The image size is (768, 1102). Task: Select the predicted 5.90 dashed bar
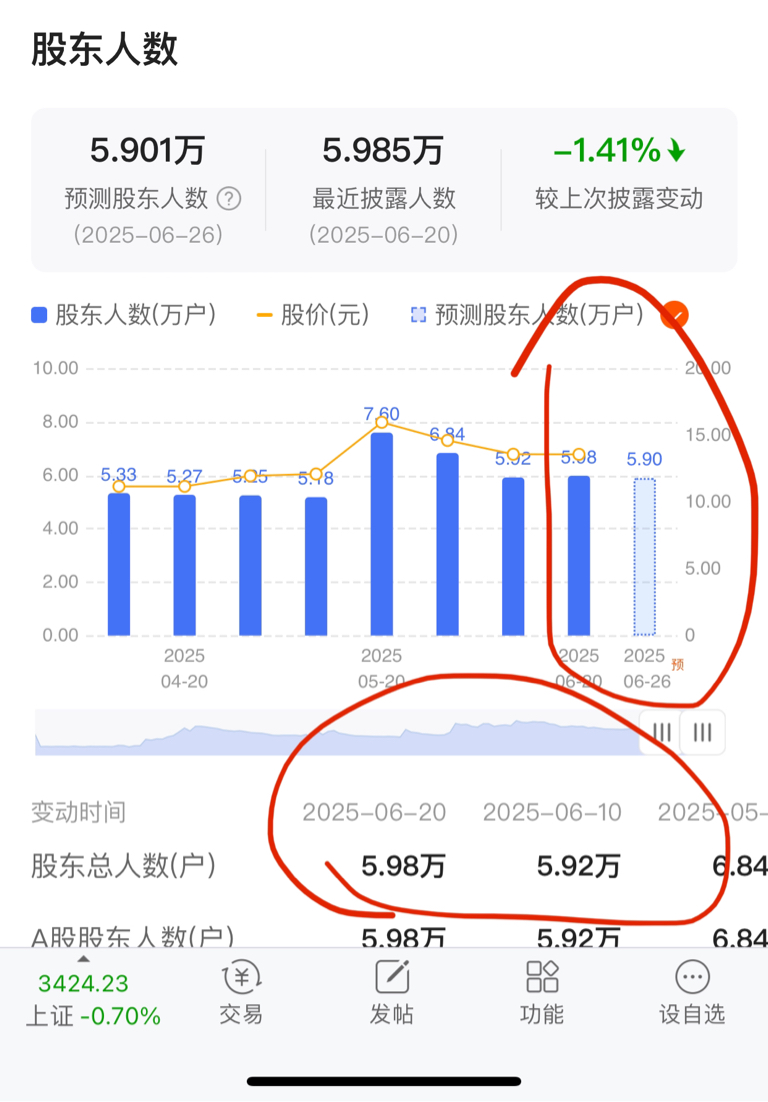click(x=644, y=557)
